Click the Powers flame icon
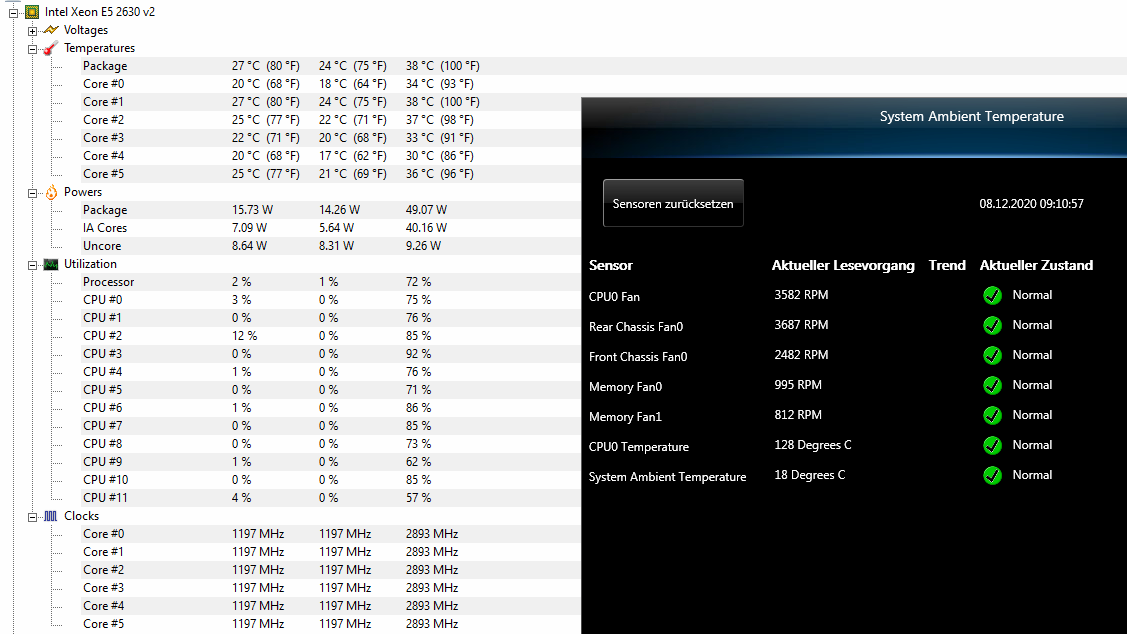Image resolution: width=1127 pixels, height=634 pixels. 50,192
